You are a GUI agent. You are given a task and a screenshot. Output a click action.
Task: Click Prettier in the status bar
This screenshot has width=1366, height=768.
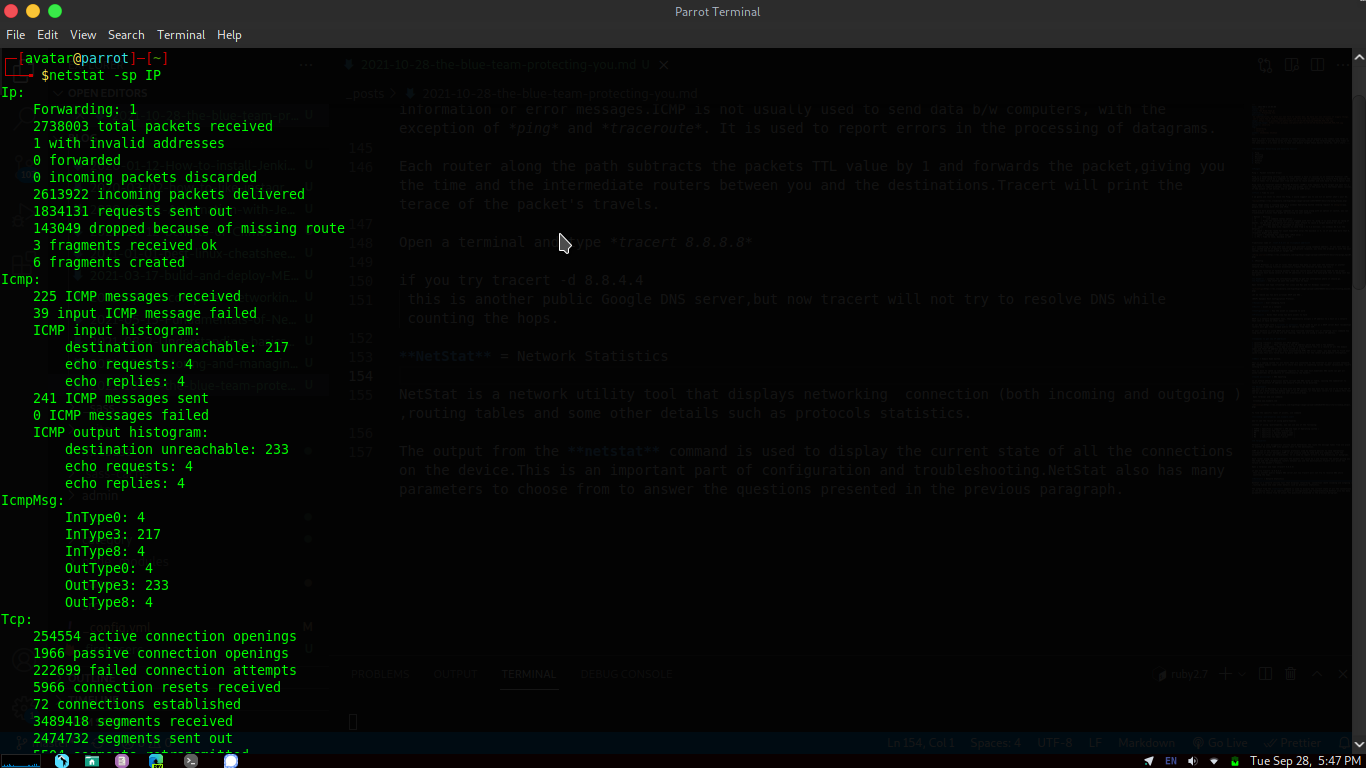(x=1292, y=743)
